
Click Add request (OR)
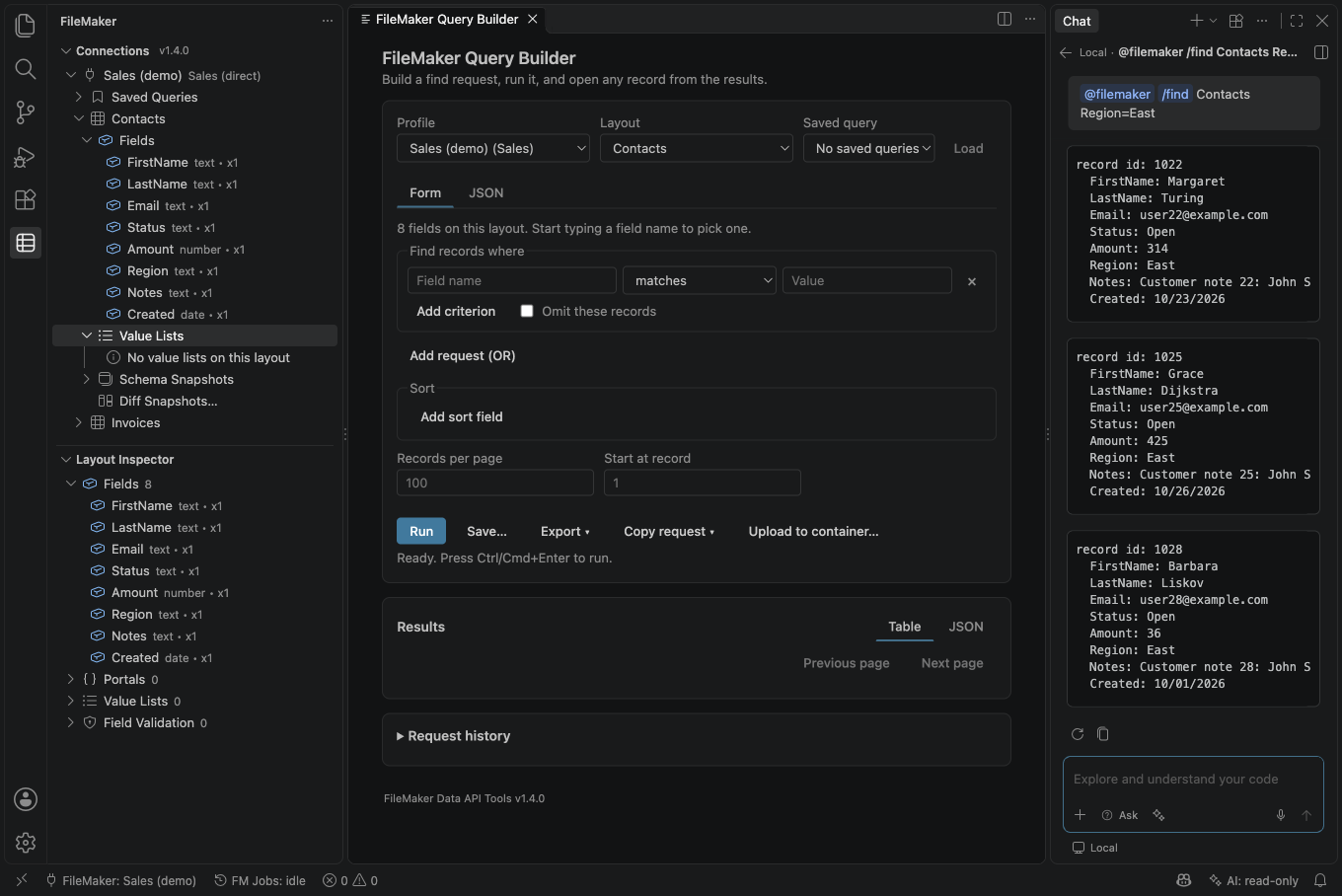pyautogui.click(x=463, y=355)
